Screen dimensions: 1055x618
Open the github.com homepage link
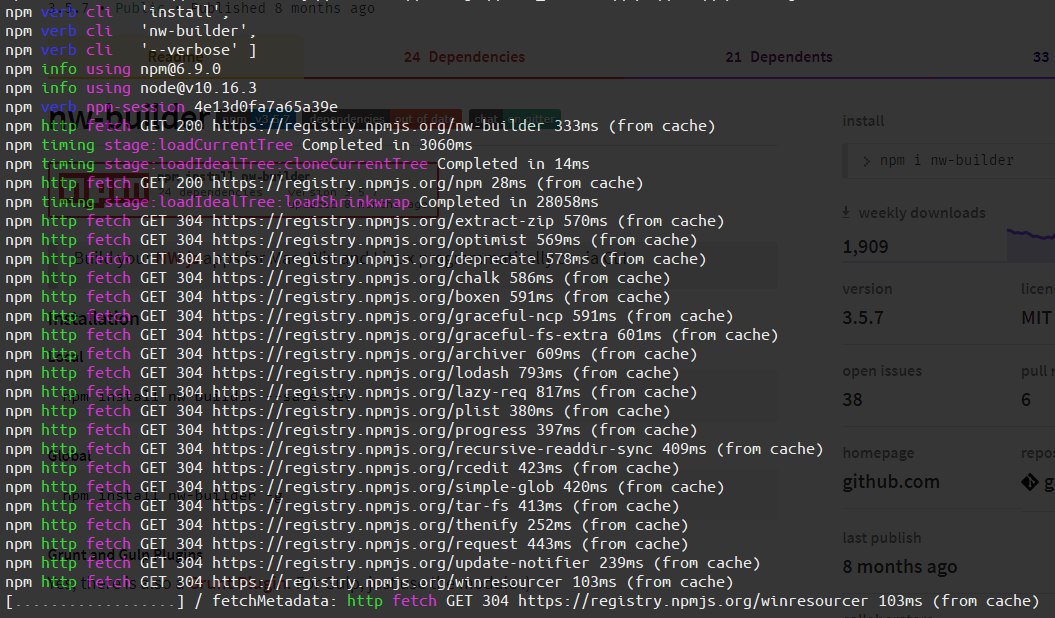[x=891, y=482]
